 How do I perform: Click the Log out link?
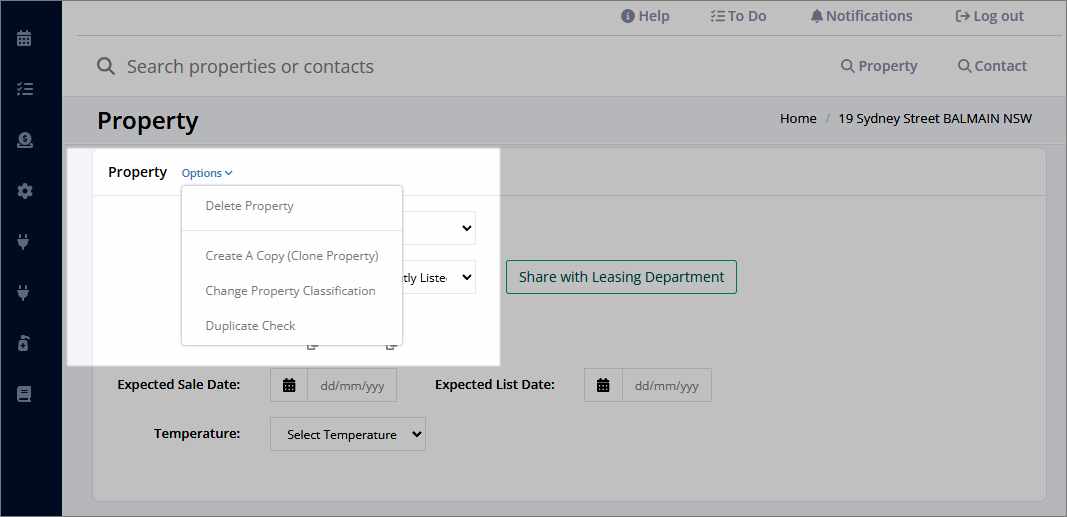coord(990,16)
